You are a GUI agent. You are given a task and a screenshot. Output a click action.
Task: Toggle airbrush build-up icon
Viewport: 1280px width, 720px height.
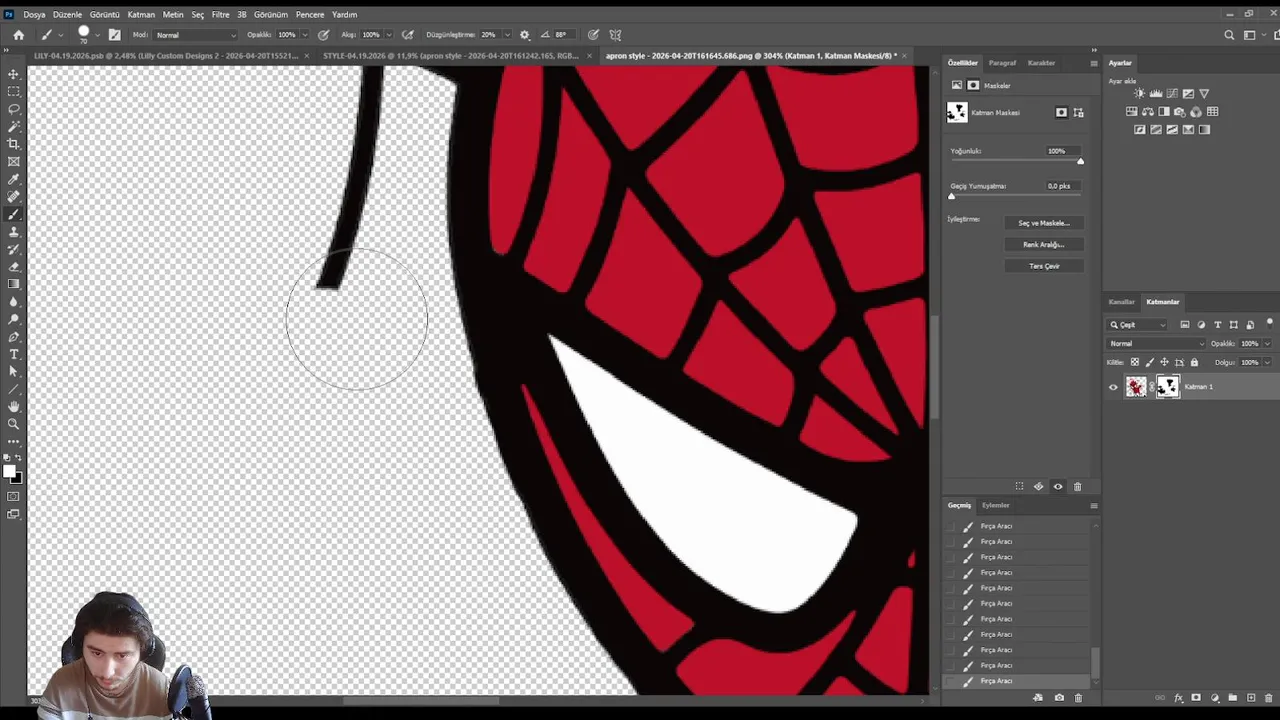pyautogui.click(x=407, y=35)
